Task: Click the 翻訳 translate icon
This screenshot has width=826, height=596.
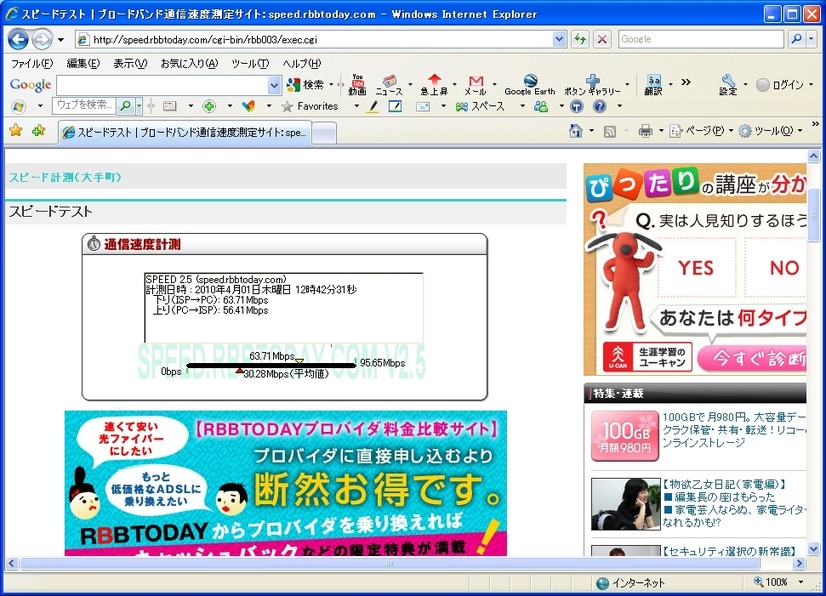Action: pos(653,84)
